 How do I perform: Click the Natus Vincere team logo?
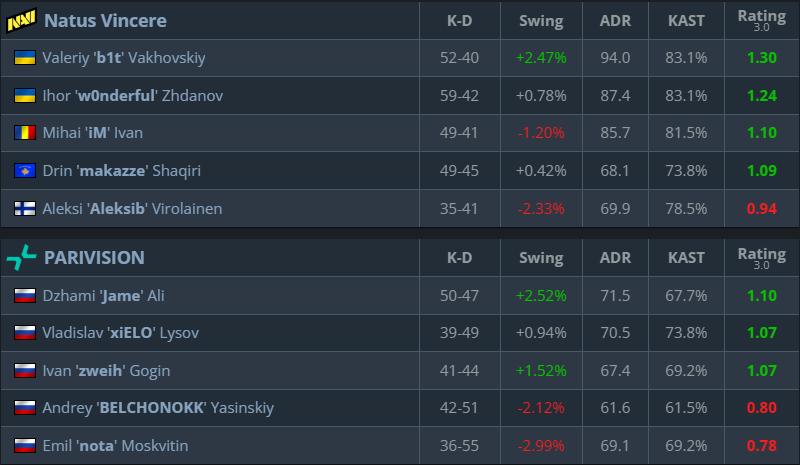click(x=22, y=20)
